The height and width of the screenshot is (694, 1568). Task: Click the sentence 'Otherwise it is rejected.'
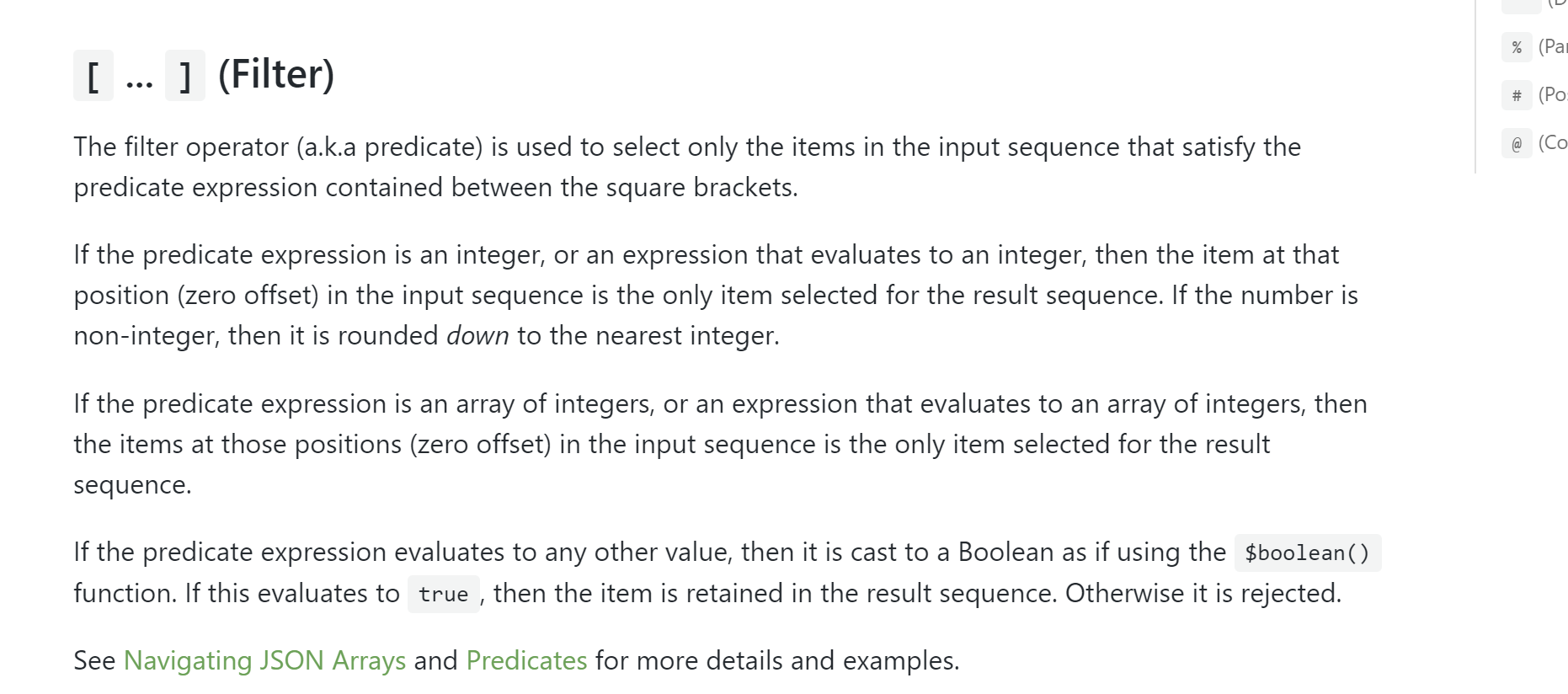[x=1203, y=594]
